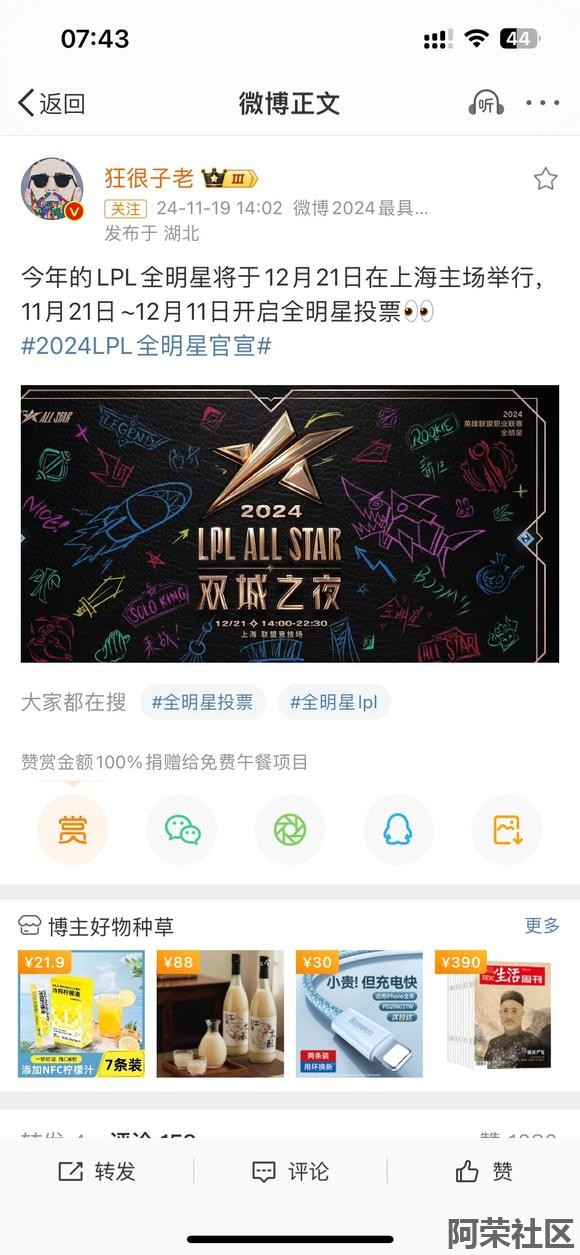Image resolution: width=580 pixels, height=1255 pixels.
Task: Share the post to WeChat
Action: tap(182, 830)
